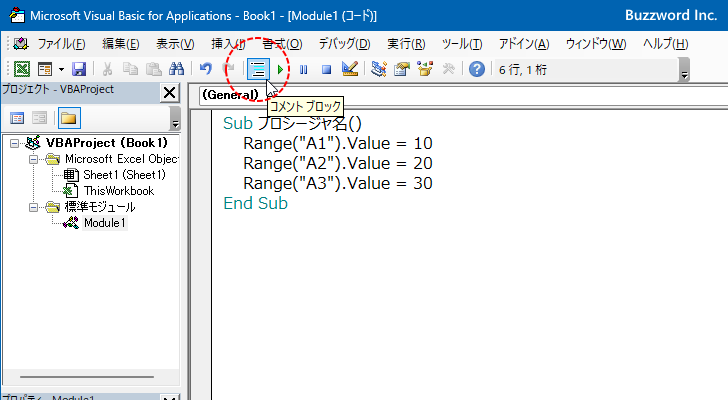Open the ヘルプ(H) menu
This screenshot has width=728, height=400.
(665, 44)
